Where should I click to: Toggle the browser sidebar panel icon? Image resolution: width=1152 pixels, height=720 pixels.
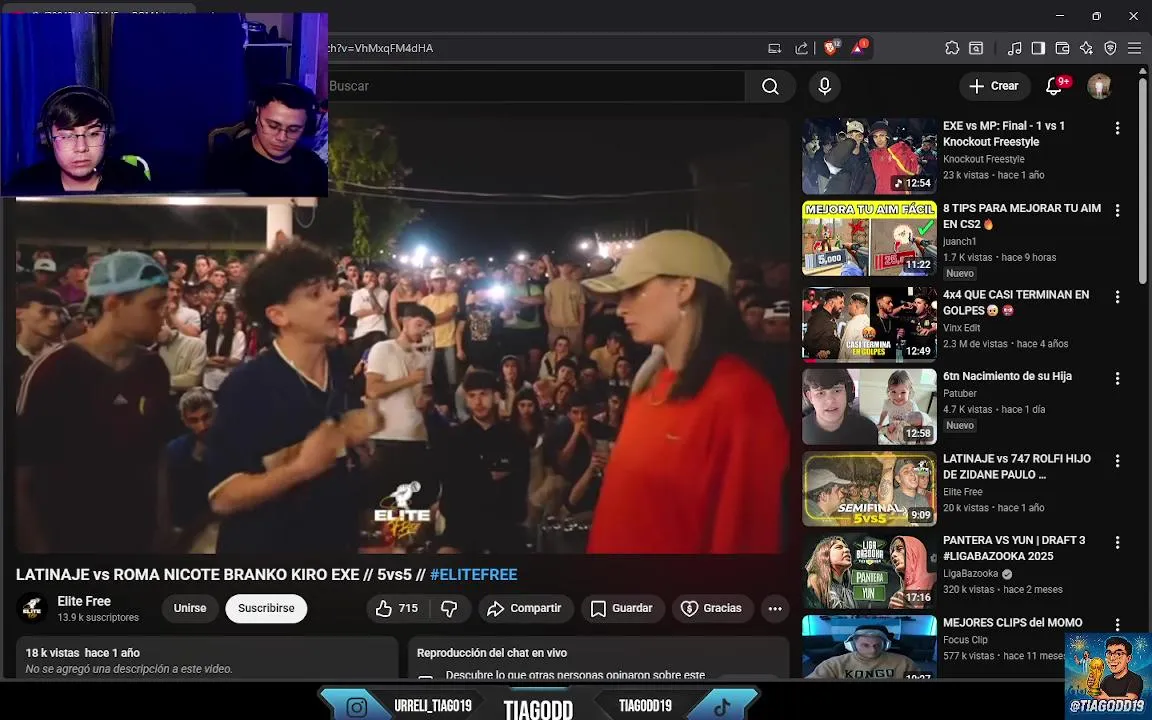[1038, 48]
